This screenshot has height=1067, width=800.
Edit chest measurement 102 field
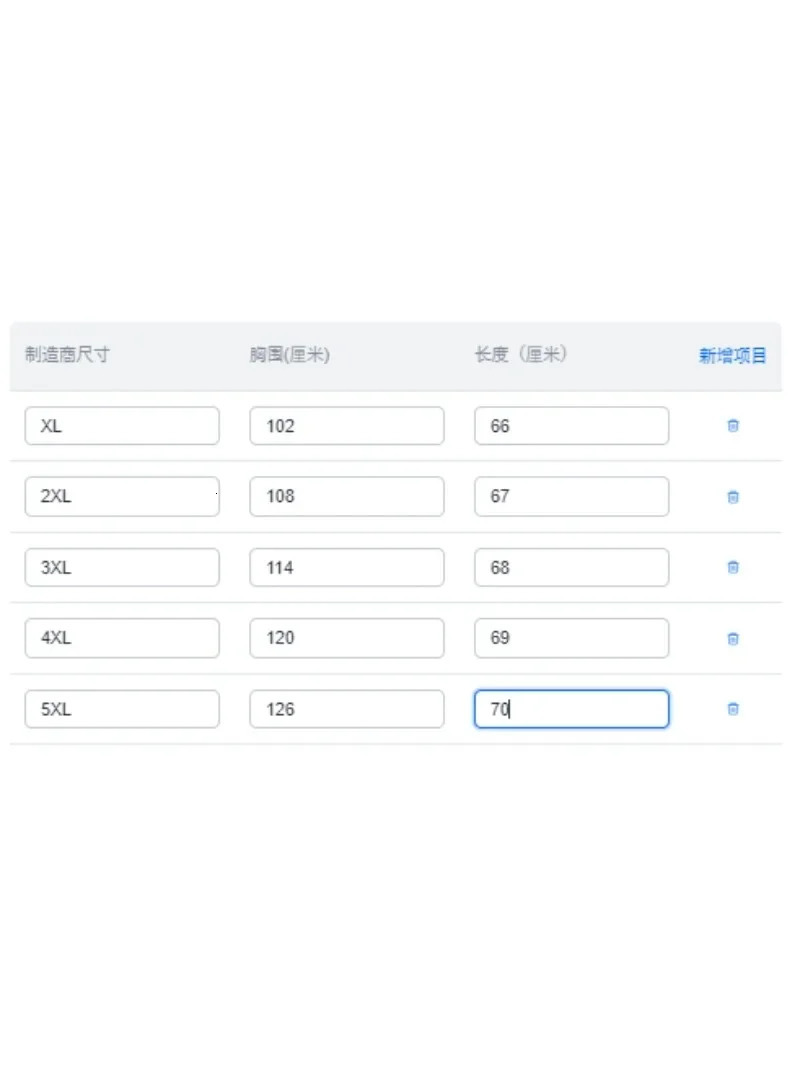[x=346, y=426]
